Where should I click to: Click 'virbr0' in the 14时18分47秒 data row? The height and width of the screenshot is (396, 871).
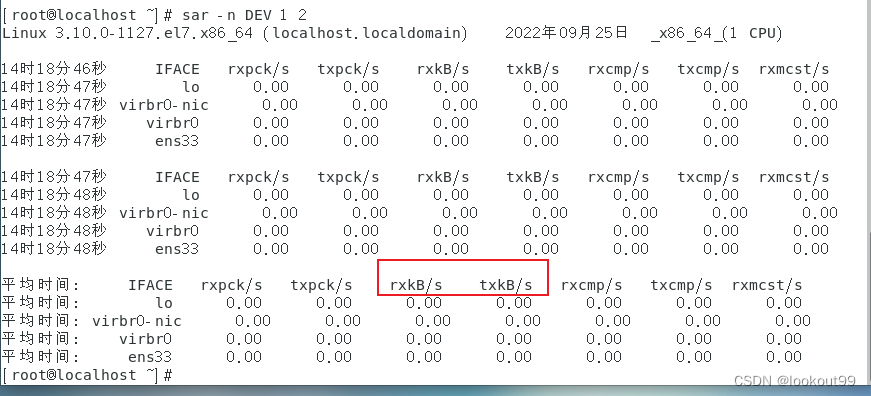tap(173, 123)
